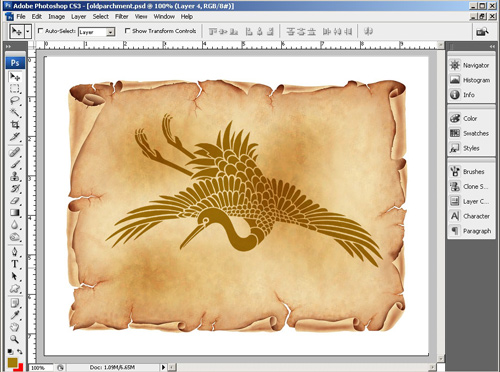The image size is (500, 372).
Task: Activate the Zoom tool in toolbox
Action: click(15, 339)
